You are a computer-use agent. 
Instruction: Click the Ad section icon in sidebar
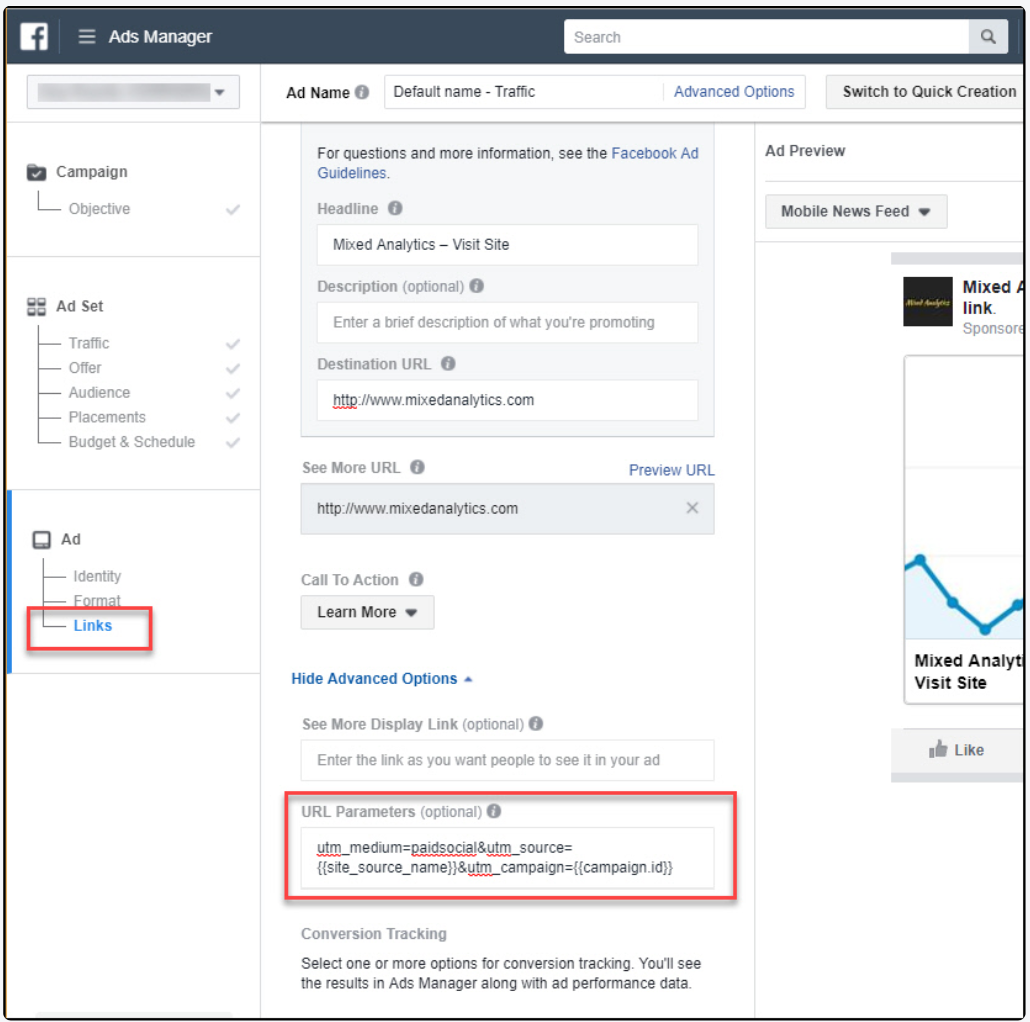pyautogui.click(x=41, y=540)
